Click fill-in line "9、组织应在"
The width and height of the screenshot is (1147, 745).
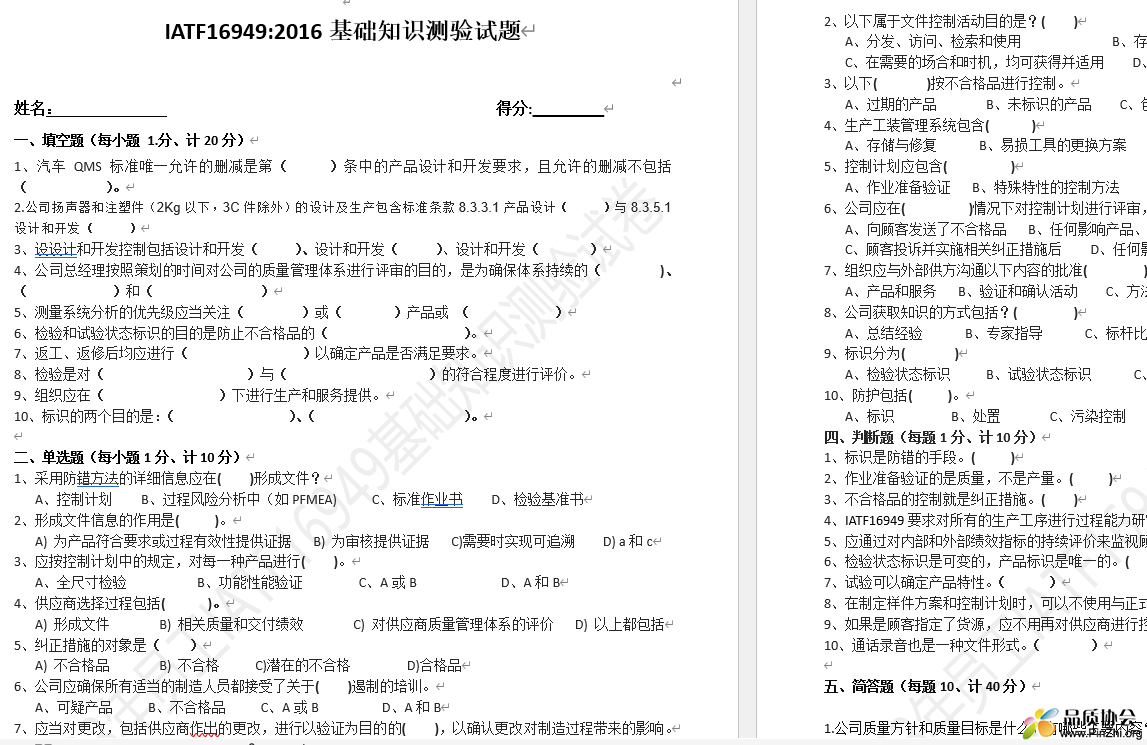(198, 396)
